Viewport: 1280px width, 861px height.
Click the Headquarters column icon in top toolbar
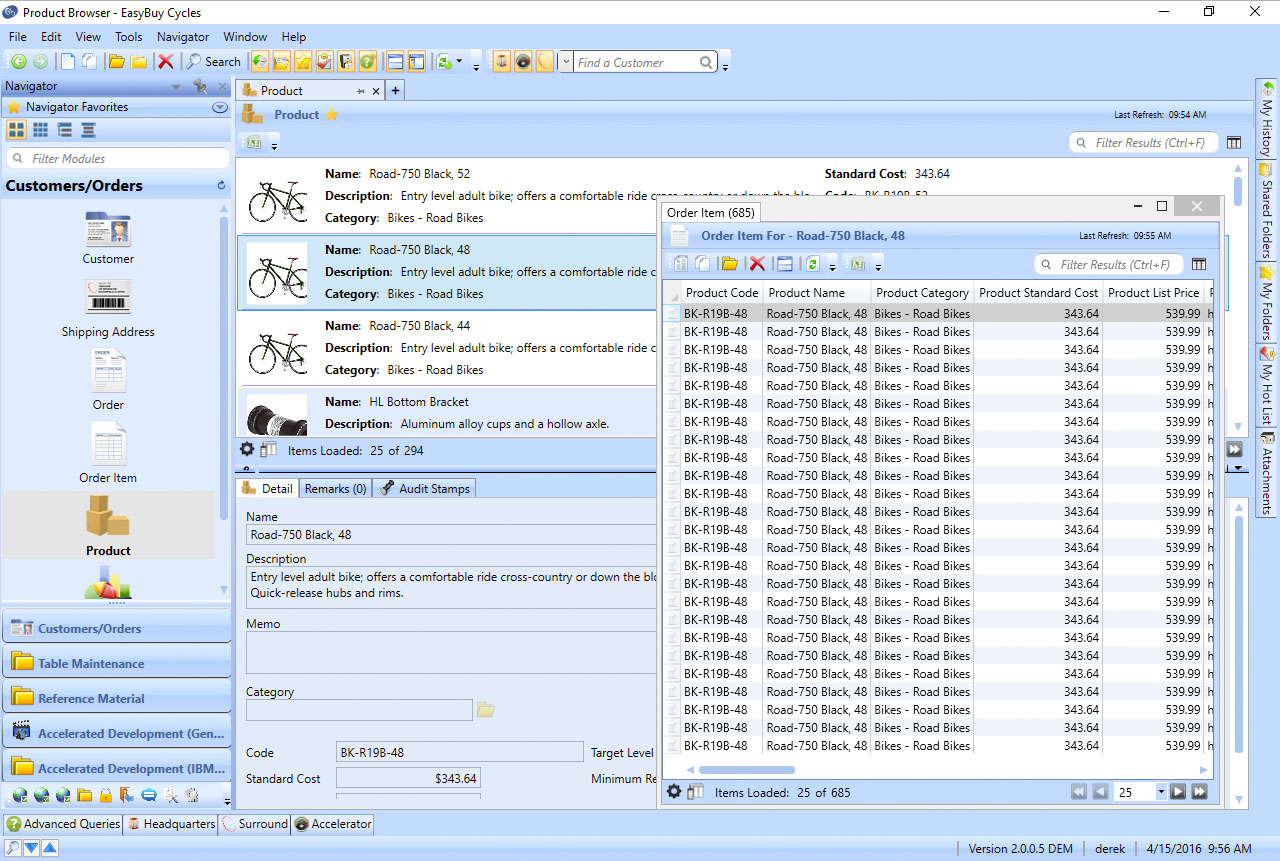point(502,62)
